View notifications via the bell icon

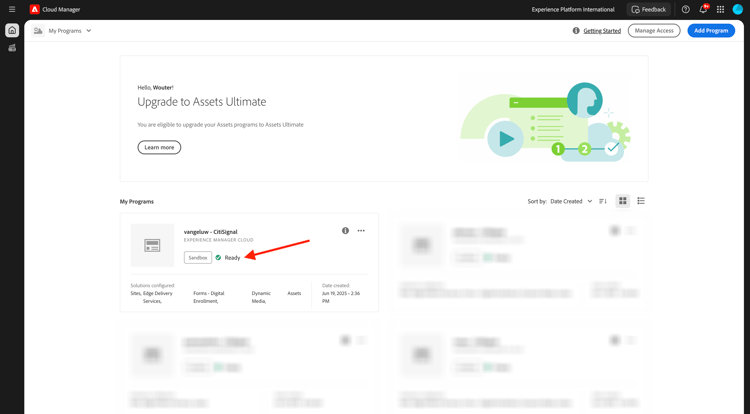coord(703,9)
